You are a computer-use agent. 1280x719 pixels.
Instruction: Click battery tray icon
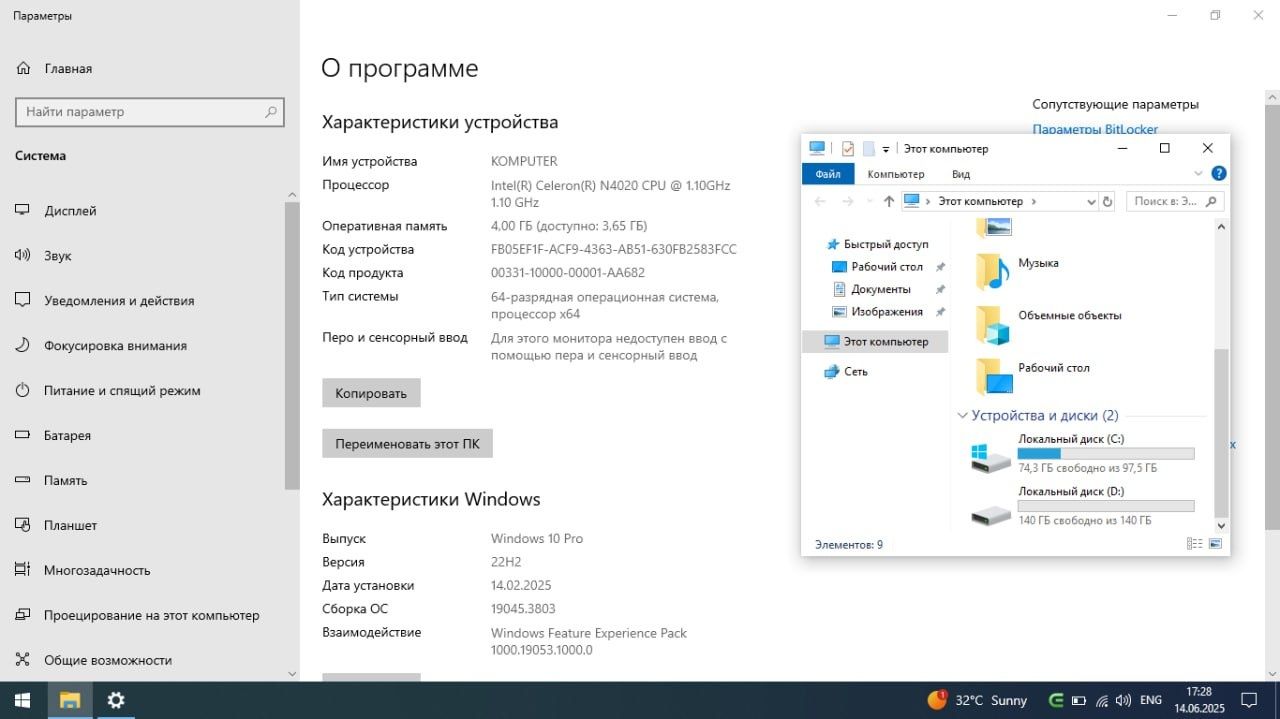[x=1080, y=700]
